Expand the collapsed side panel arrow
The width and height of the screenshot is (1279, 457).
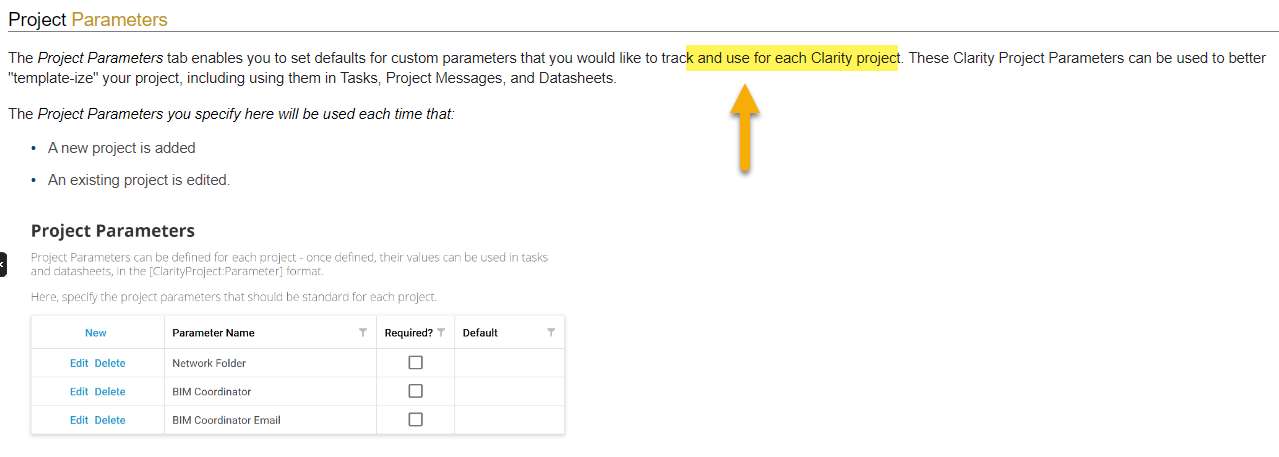(3, 264)
